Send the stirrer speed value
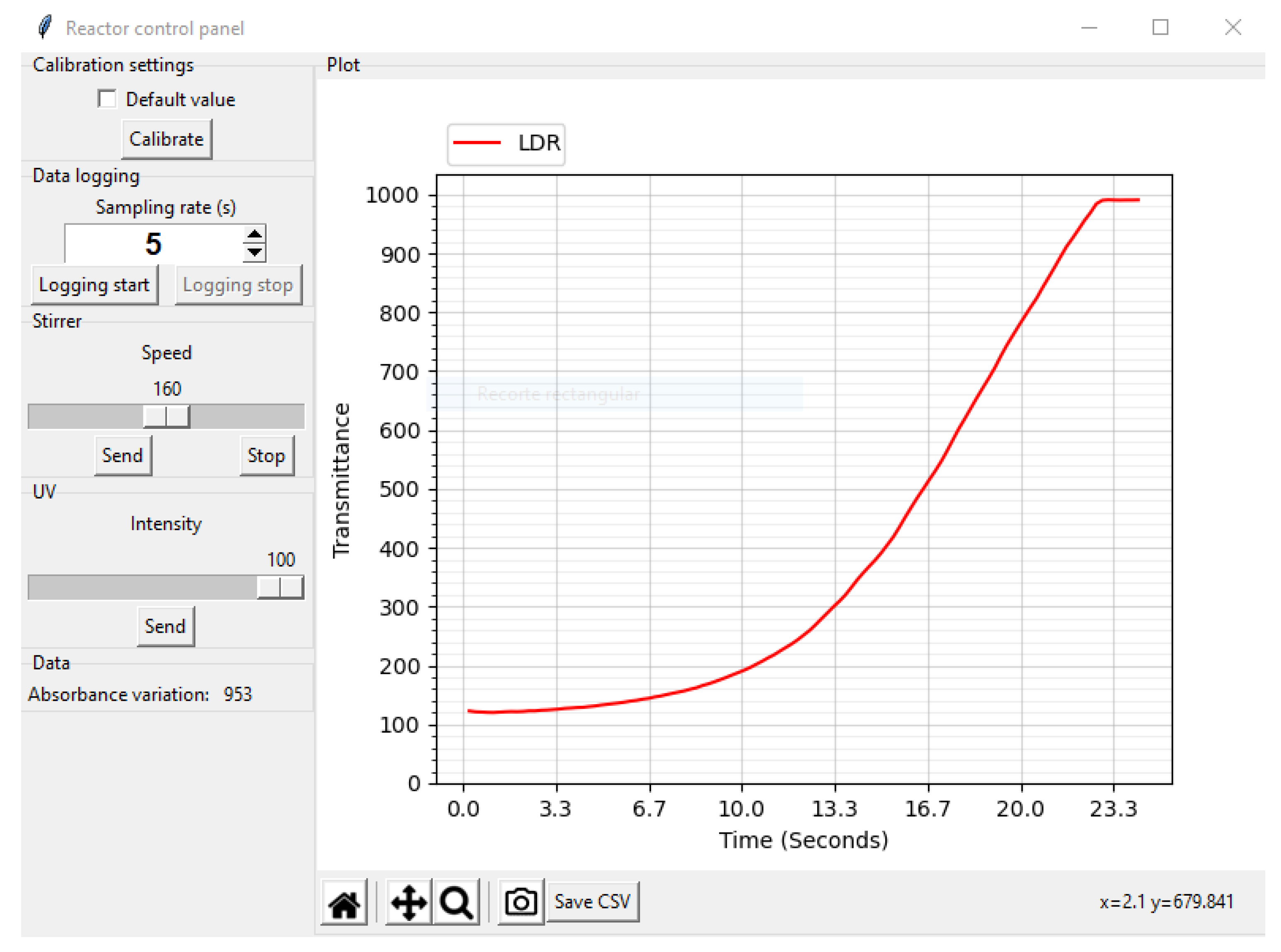This screenshot has width=1281, height=952. point(122,455)
